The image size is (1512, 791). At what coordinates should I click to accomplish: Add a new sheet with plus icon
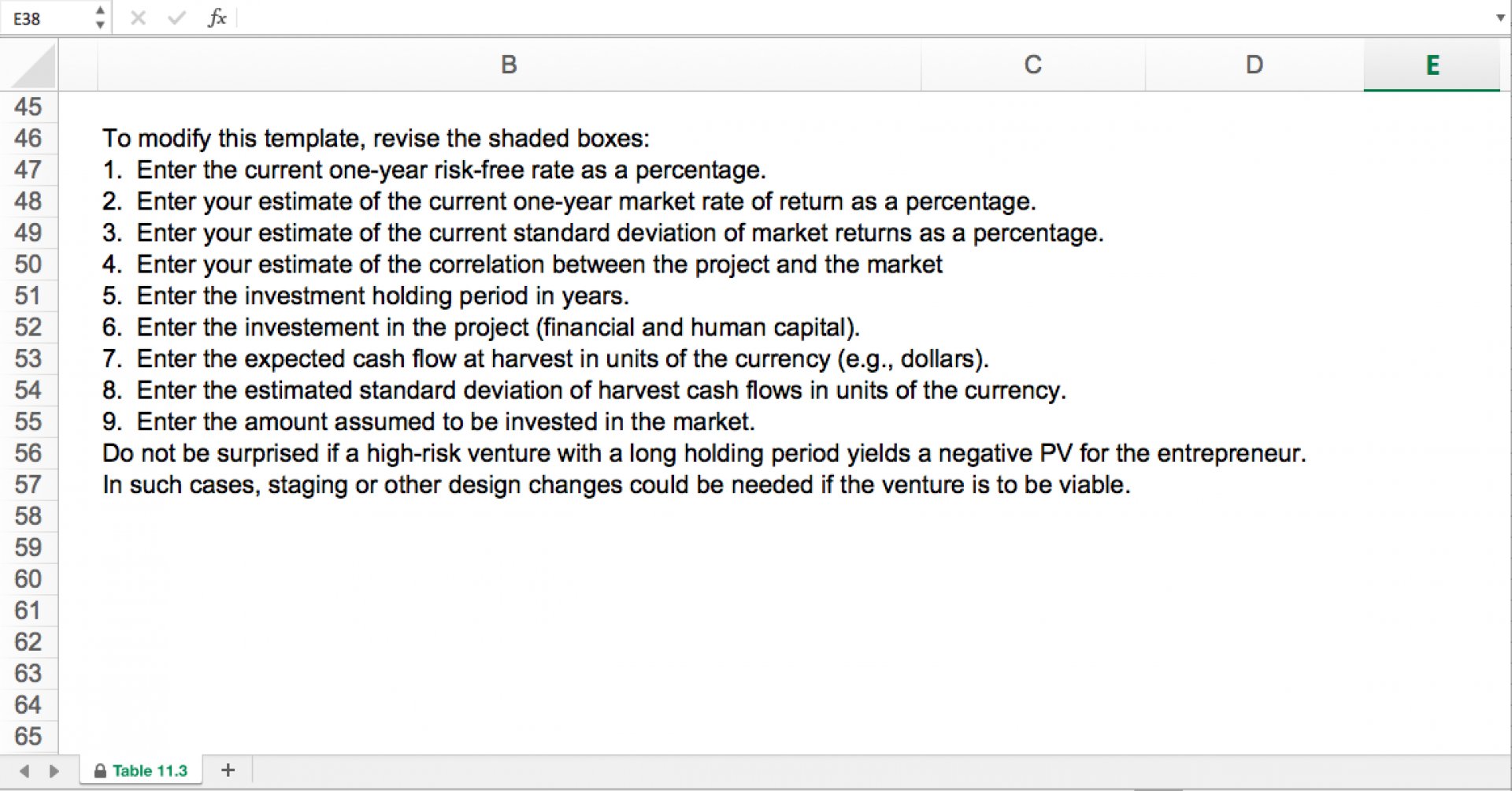pyautogui.click(x=228, y=770)
